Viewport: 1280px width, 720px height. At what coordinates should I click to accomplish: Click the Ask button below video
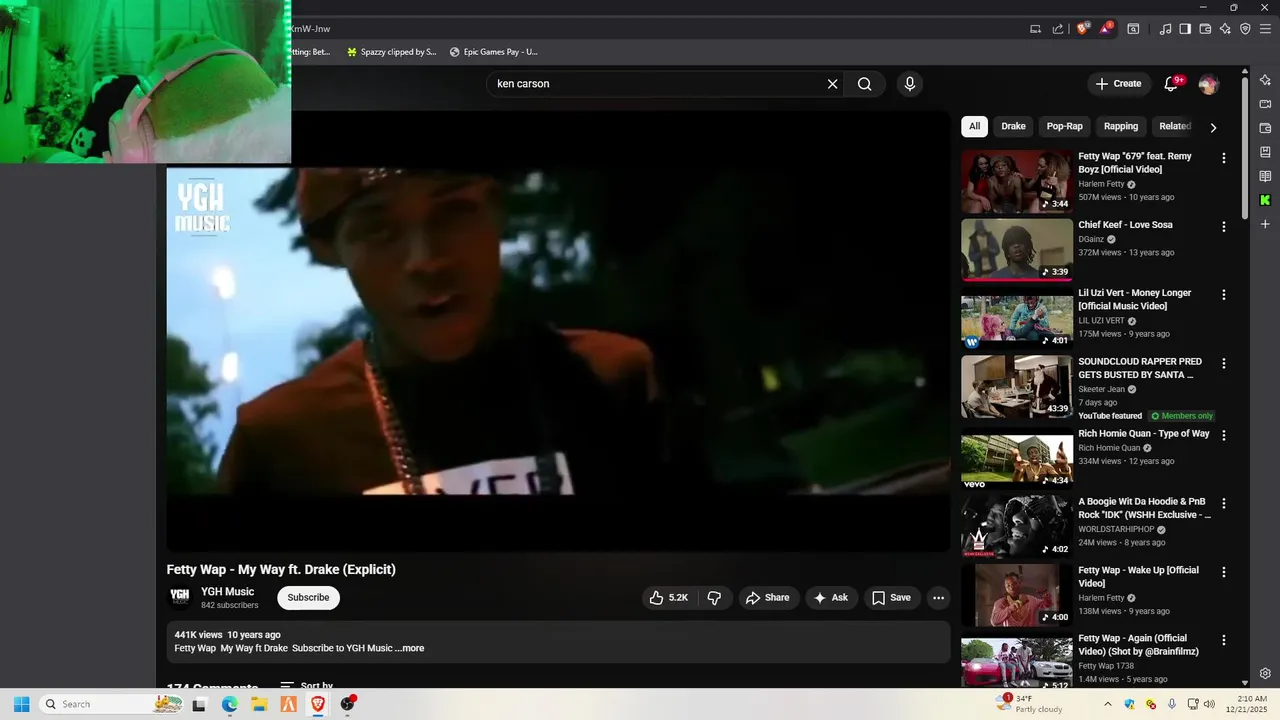coord(831,598)
